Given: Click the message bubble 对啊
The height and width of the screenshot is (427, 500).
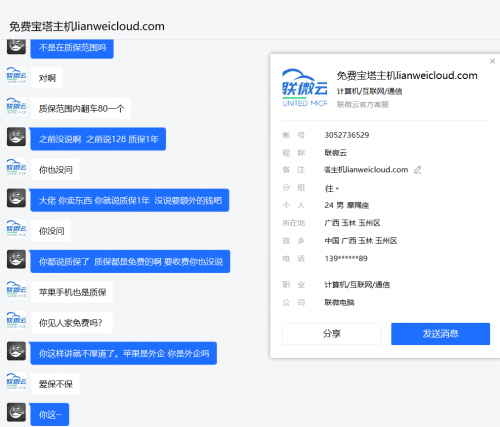Looking at the screenshot, I should click(x=47, y=78).
